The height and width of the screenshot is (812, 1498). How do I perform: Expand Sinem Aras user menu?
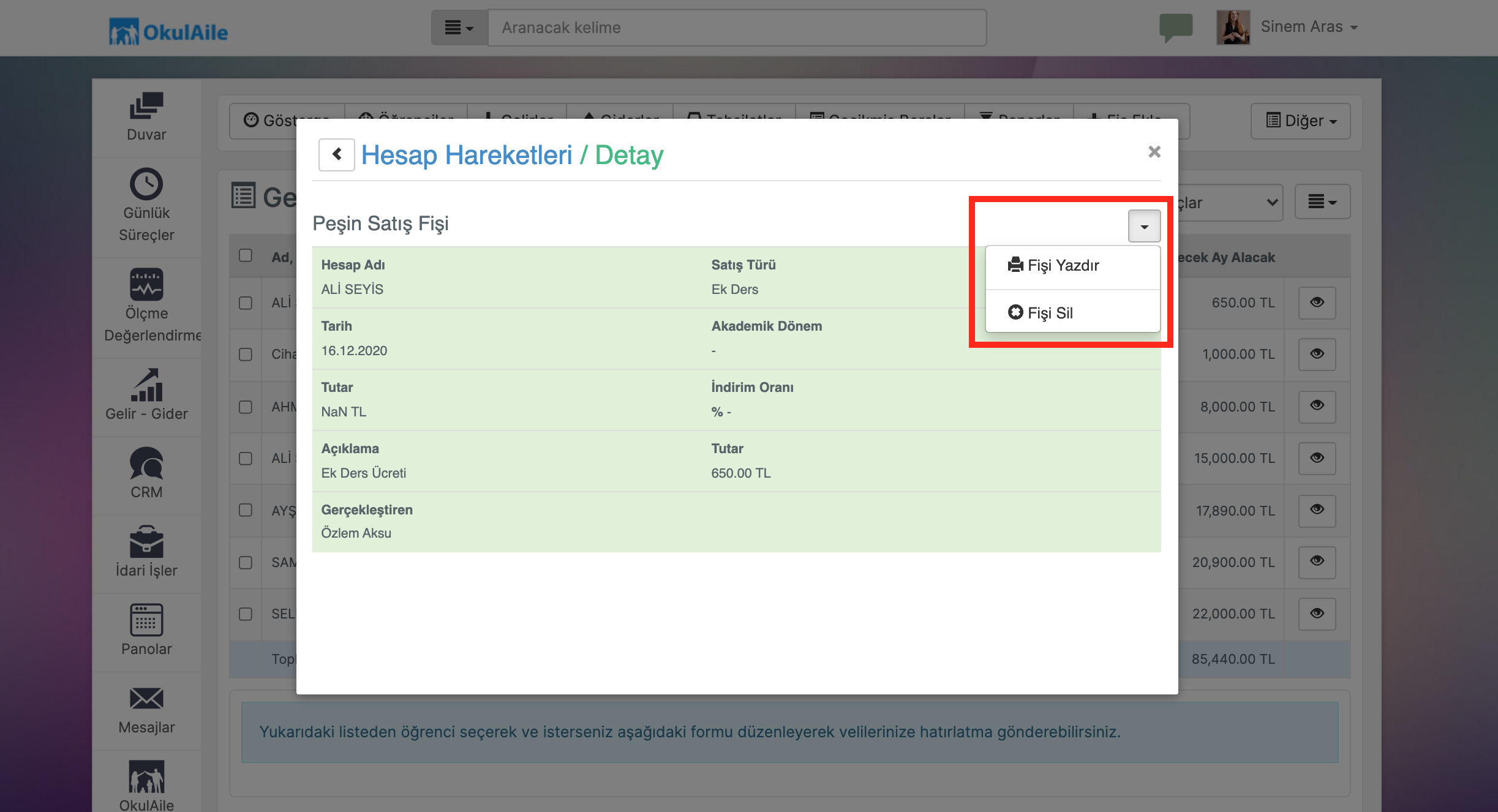(x=1309, y=27)
